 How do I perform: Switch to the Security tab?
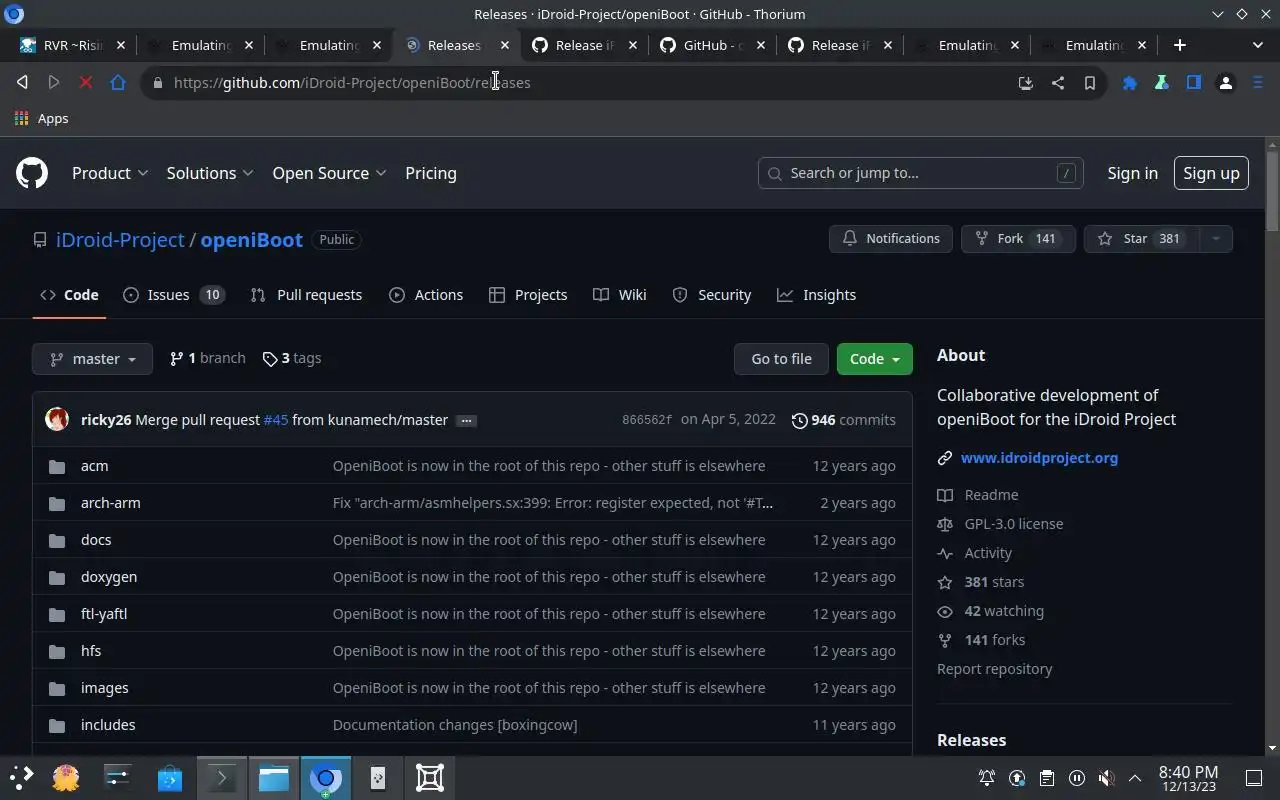712,295
